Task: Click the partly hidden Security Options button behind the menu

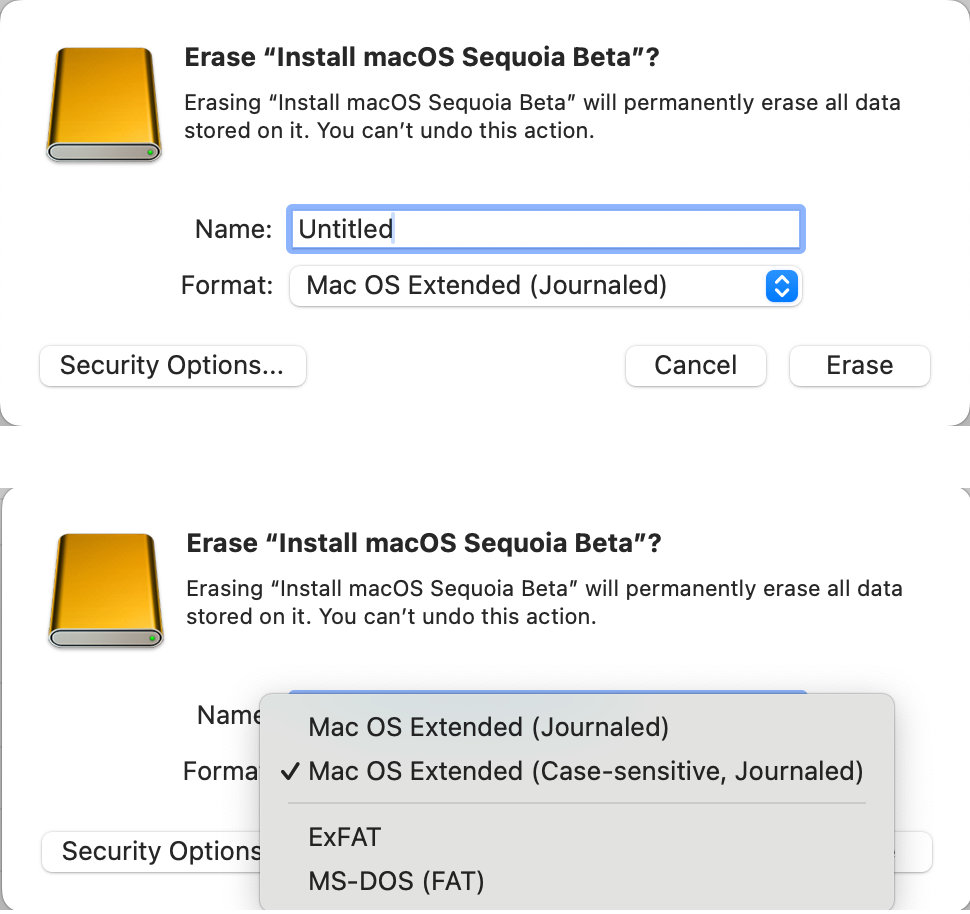Action: (x=150, y=851)
